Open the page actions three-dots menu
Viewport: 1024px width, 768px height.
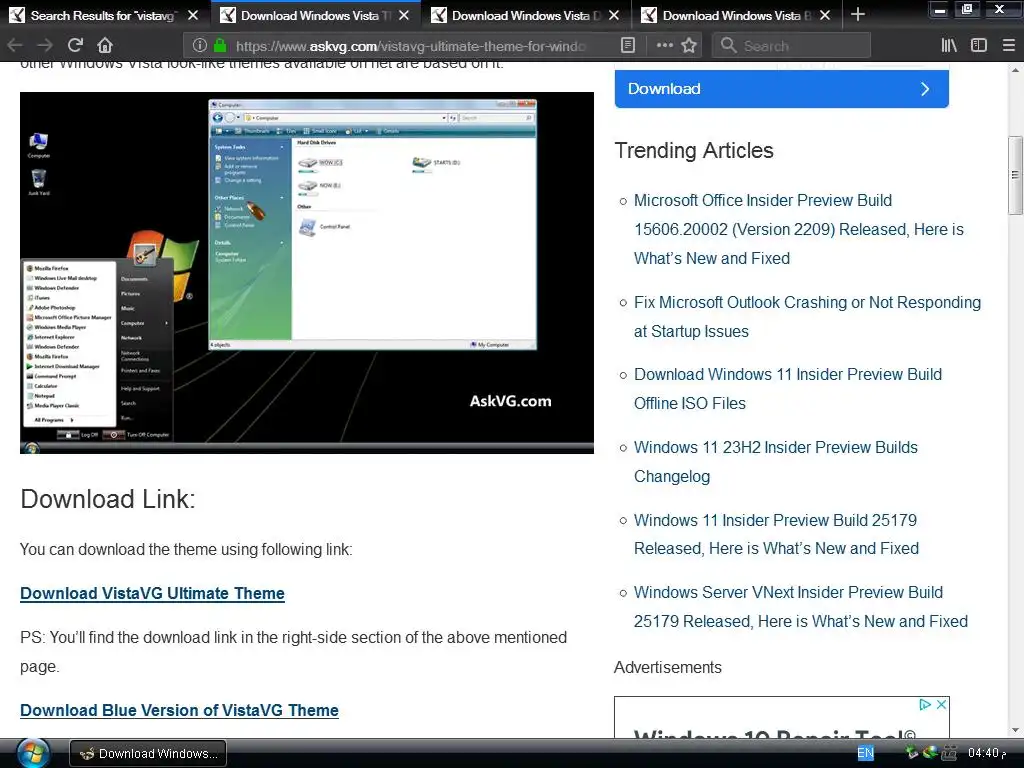tap(664, 45)
